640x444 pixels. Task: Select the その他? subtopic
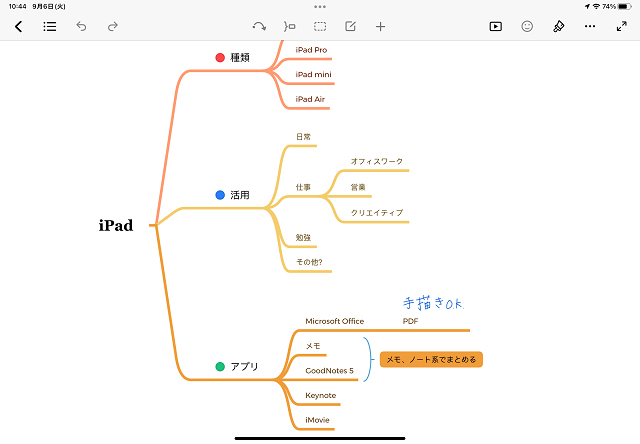pos(309,262)
